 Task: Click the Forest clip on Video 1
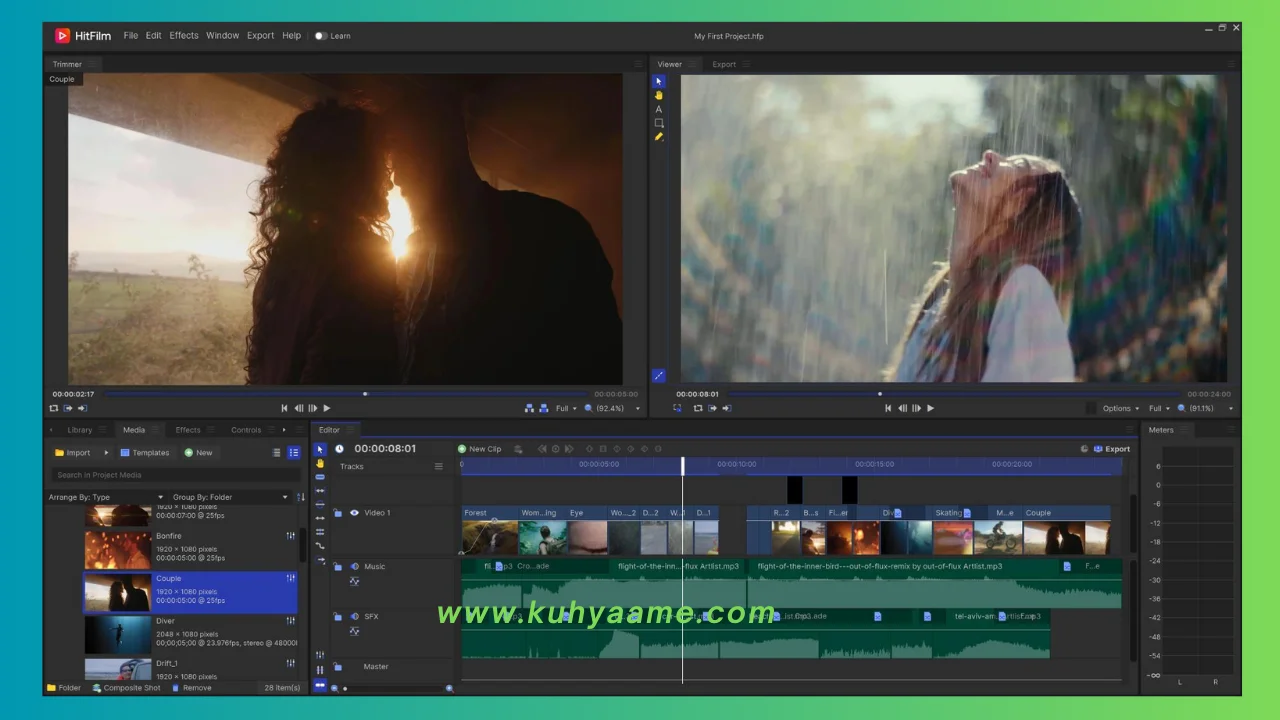490,531
